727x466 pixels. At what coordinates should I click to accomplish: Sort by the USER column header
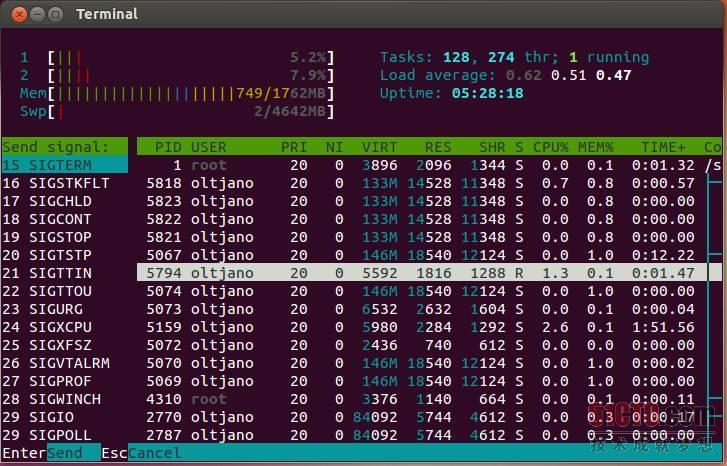(209, 147)
